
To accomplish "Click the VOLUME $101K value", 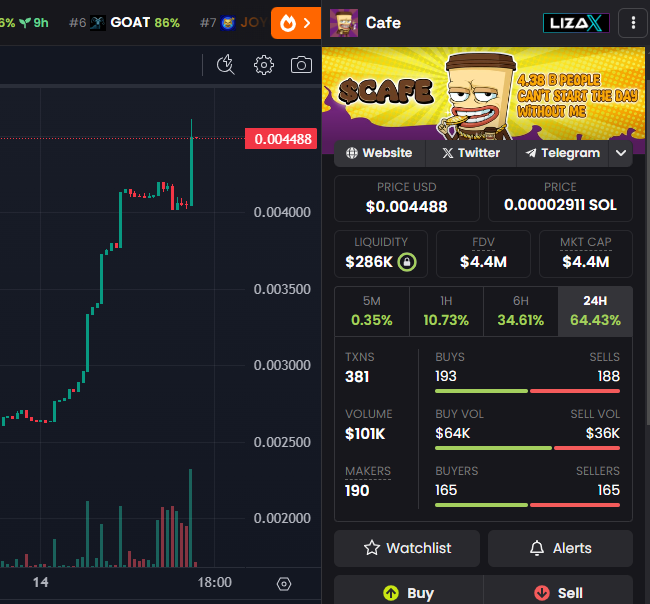I will [365, 434].
